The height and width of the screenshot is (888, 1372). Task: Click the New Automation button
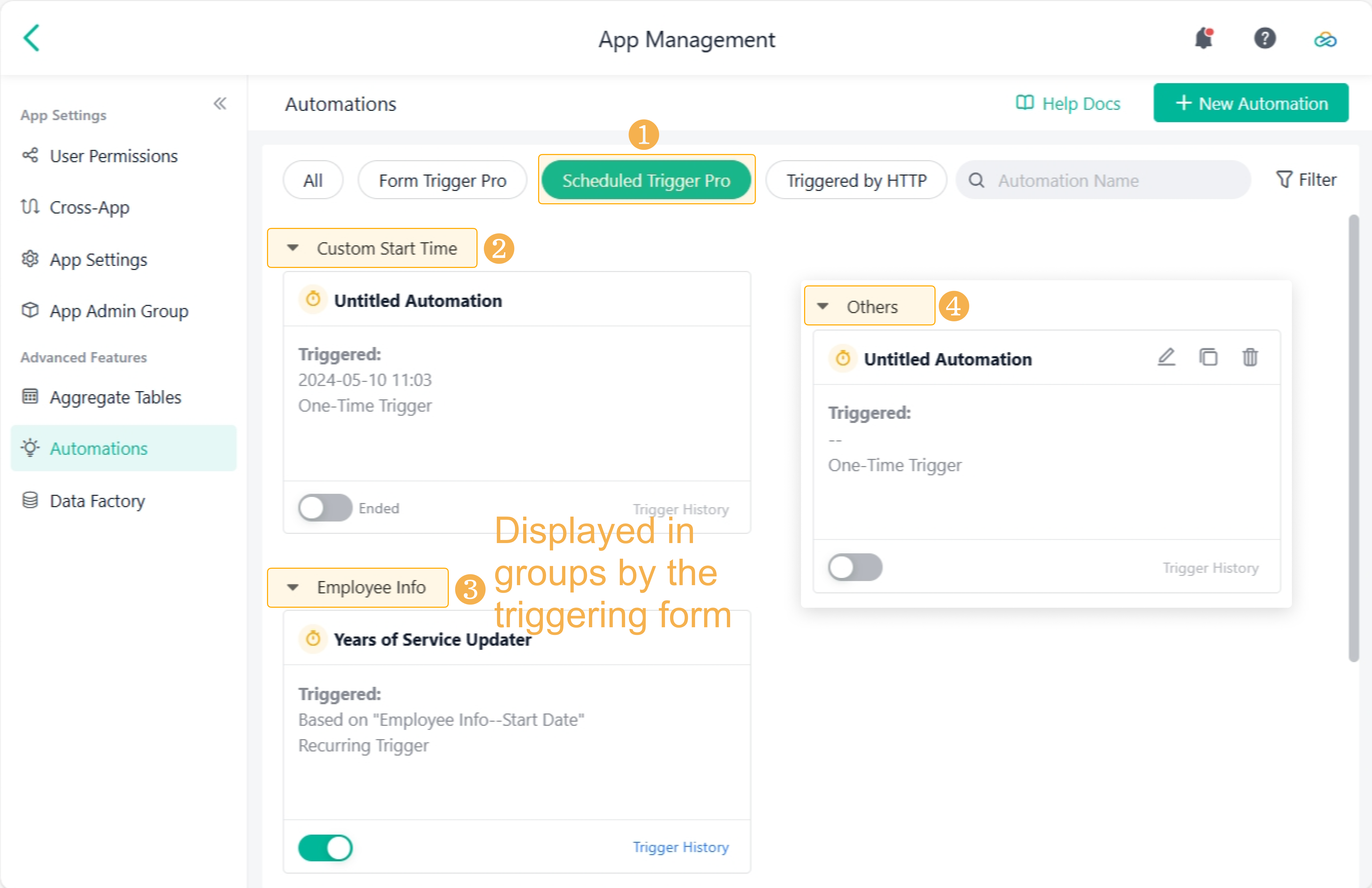tap(1250, 103)
